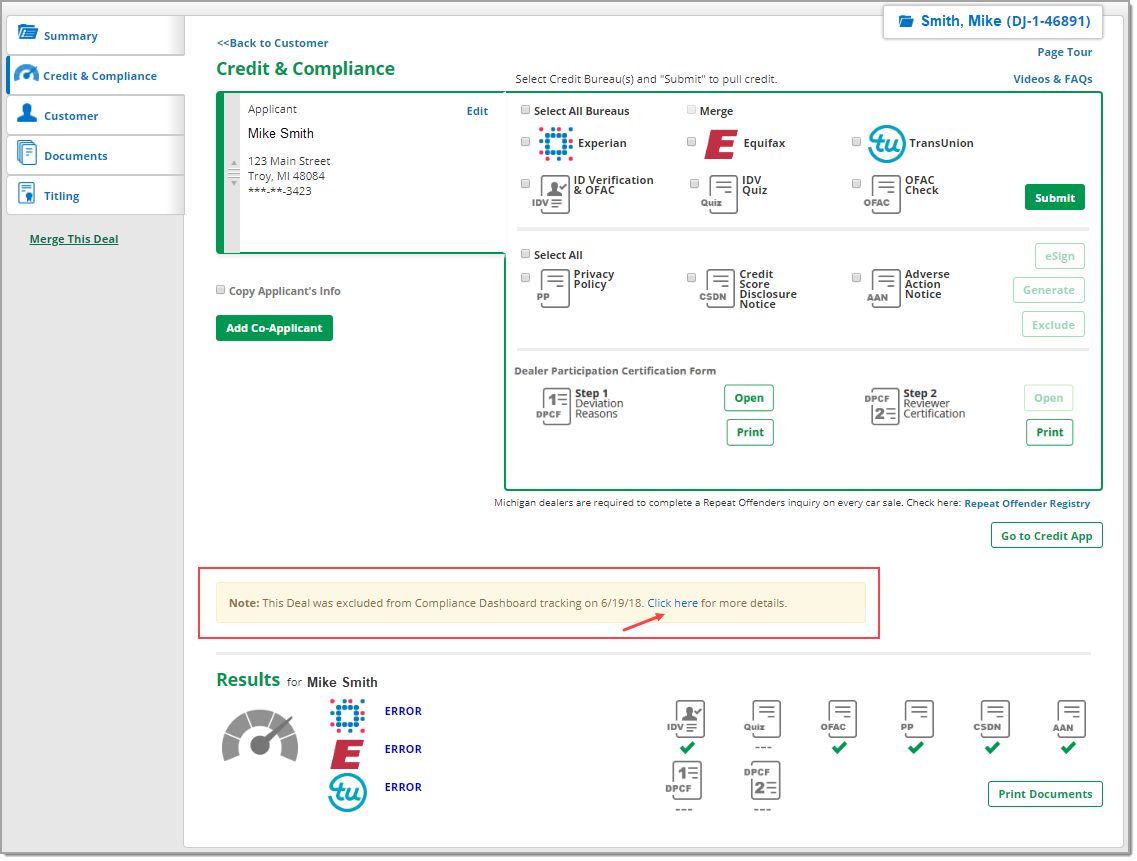This screenshot has height=861, width=1137.
Task: Open the IDV result icon in Results
Action: click(x=685, y=719)
